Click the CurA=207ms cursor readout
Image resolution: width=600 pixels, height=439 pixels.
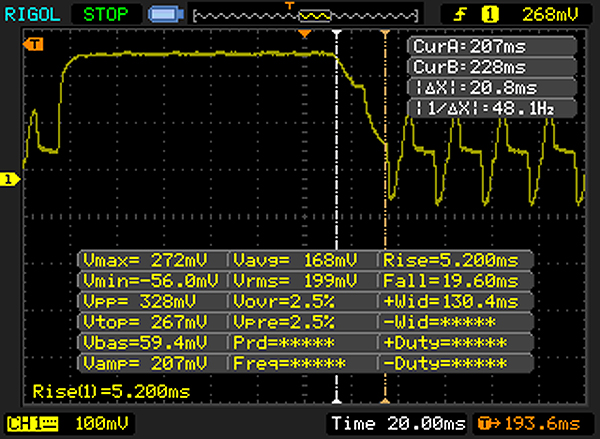pos(492,47)
